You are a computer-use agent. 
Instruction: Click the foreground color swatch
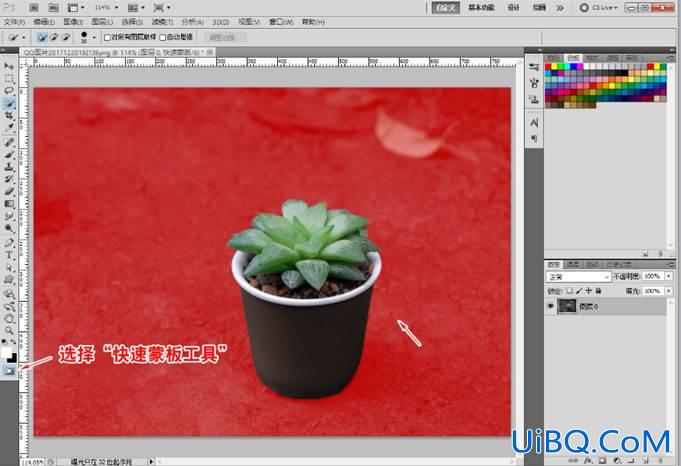(6, 352)
